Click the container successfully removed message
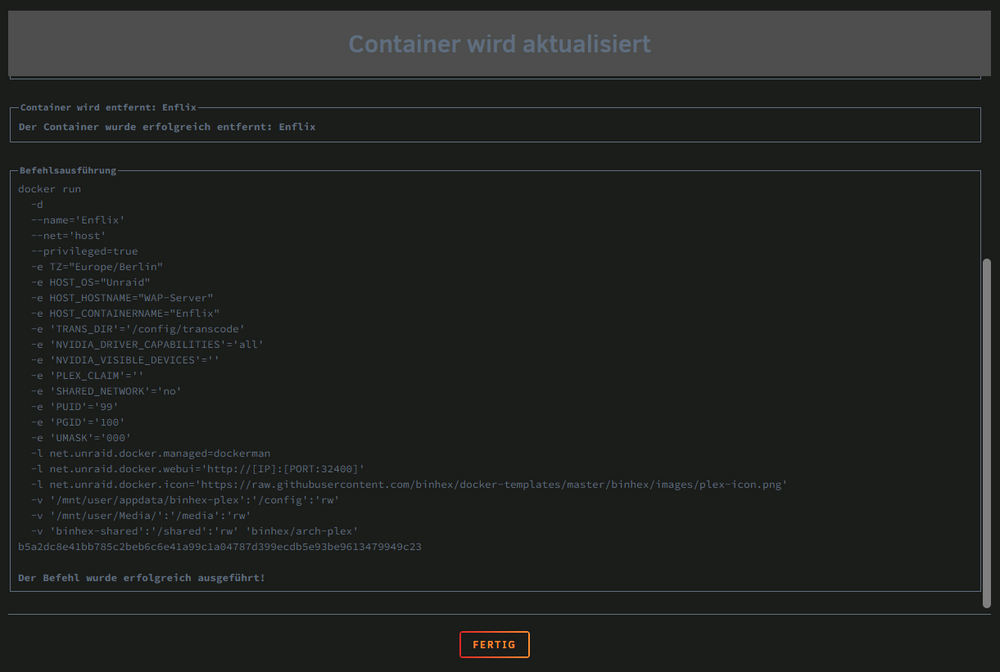 (x=167, y=126)
